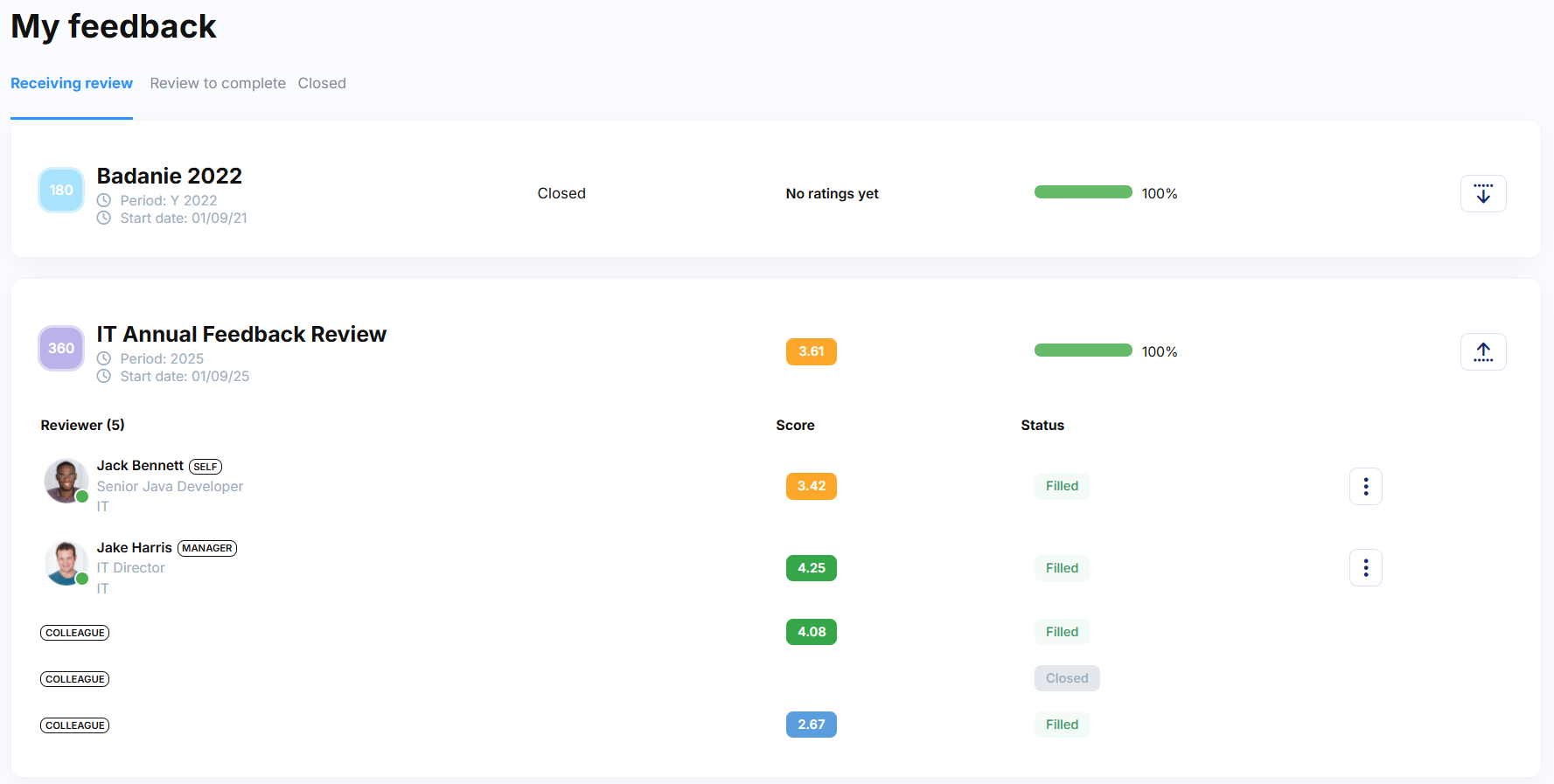Switch to the Review to complete tab

[218, 83]
